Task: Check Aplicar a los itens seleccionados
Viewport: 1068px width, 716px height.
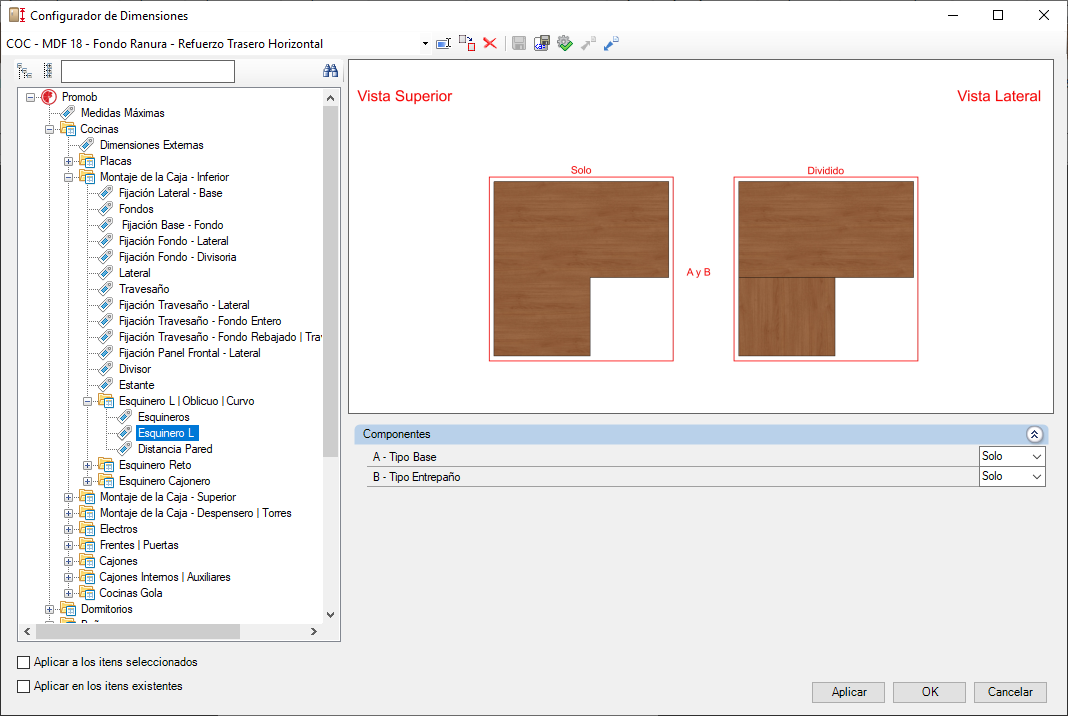Action: [24, 662]
